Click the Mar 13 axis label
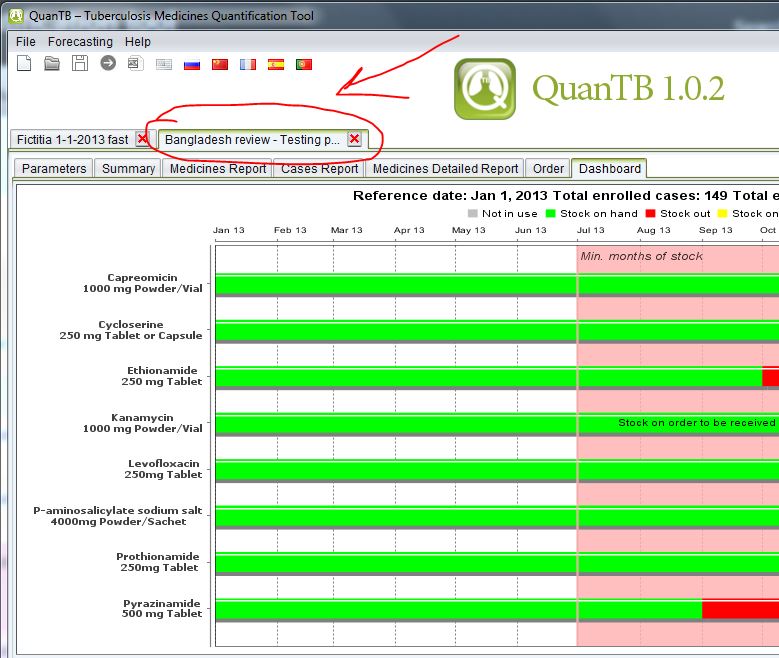Image resolution: width=779 pixels, height=658 pixels. click(x=347, y=230)
